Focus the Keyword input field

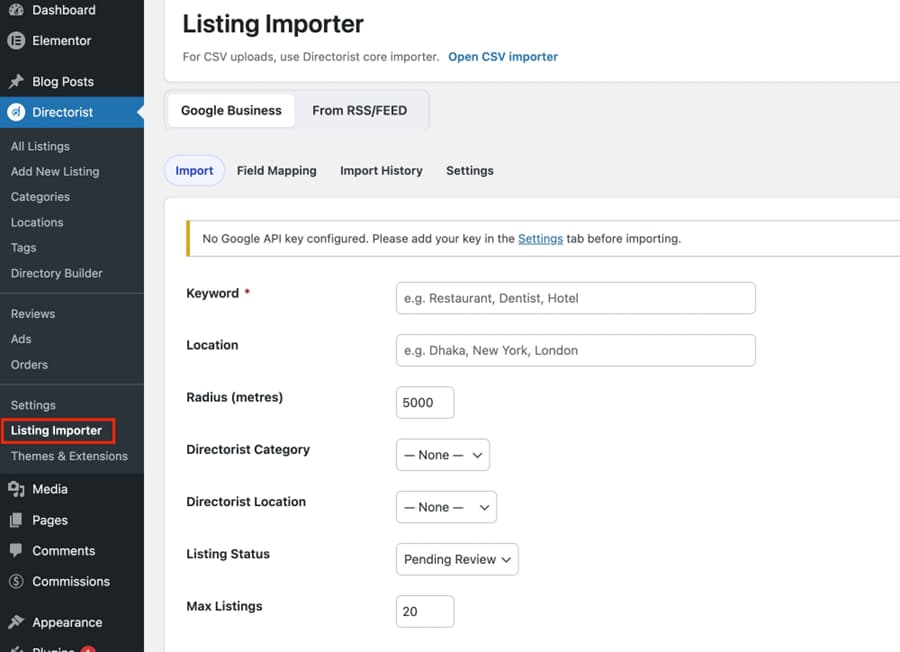pos(576,298)
